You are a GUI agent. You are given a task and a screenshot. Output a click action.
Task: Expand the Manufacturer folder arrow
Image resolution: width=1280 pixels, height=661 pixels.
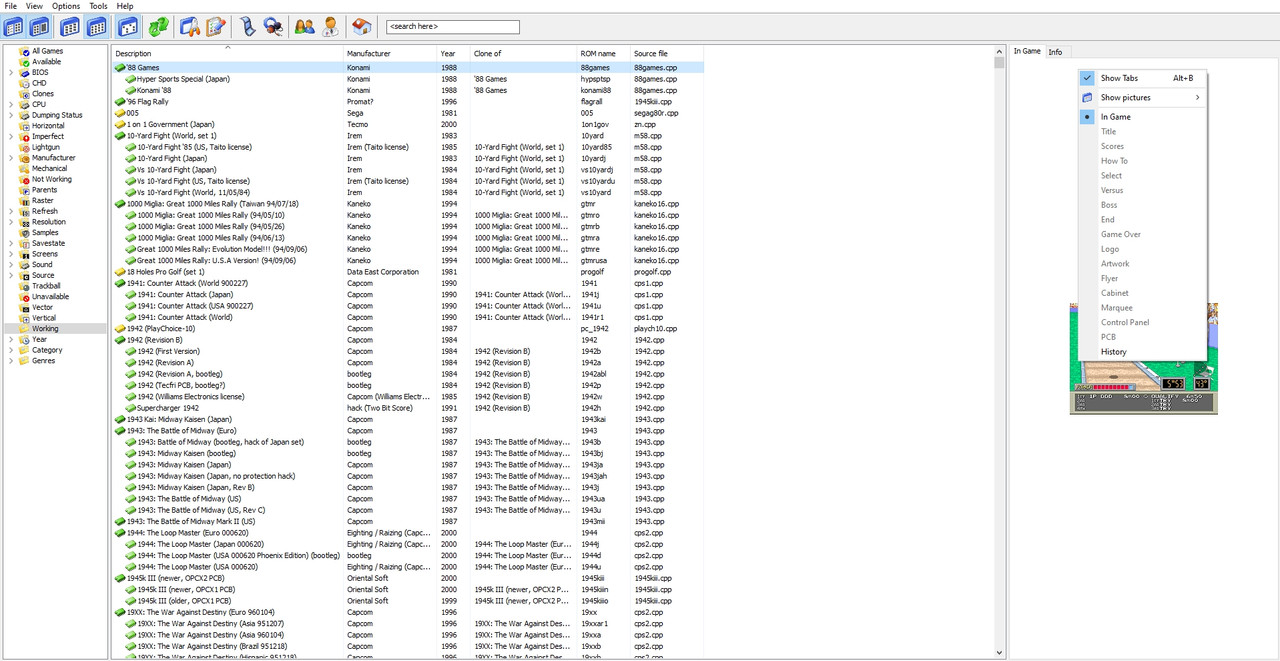[x=11, y=158]
